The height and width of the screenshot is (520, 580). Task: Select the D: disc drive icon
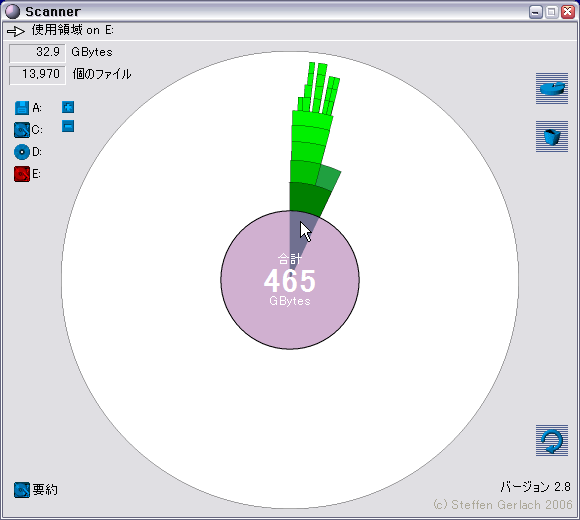pos(22,152)
